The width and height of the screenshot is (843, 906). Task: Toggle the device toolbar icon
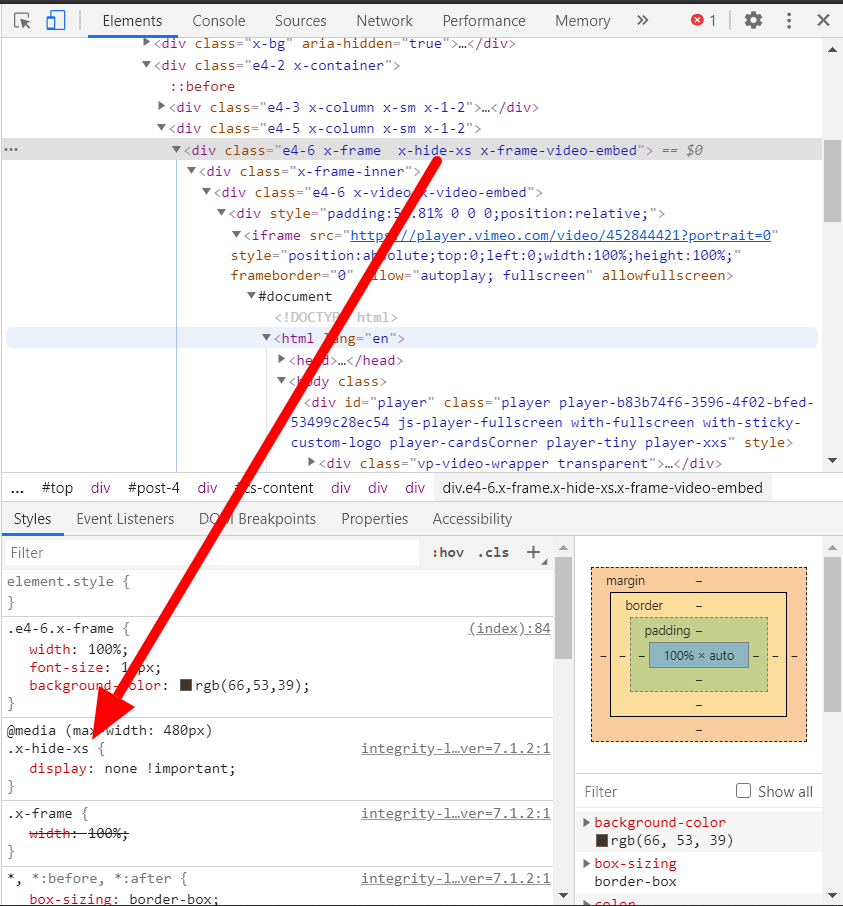click(55, 21)
